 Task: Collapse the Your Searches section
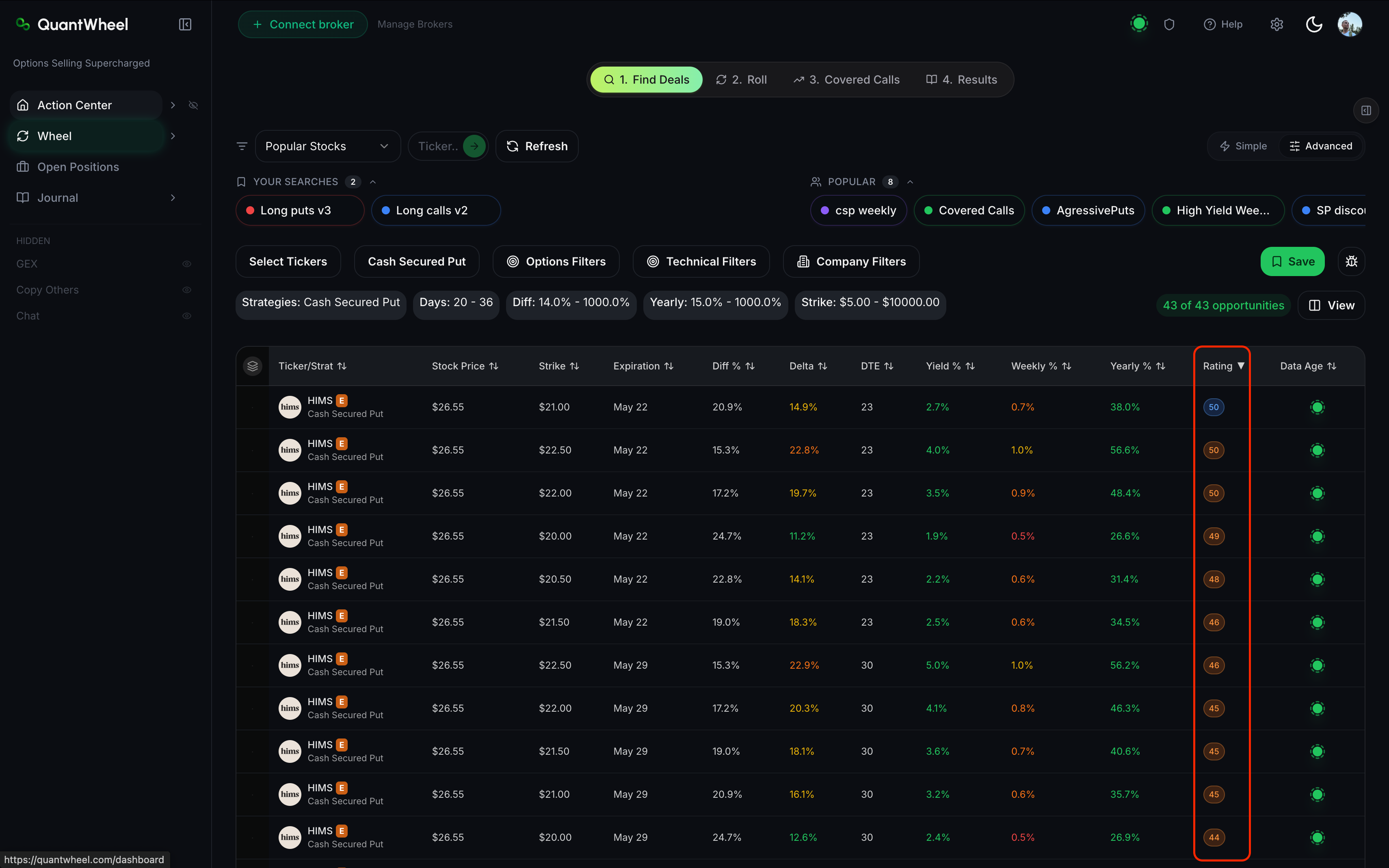point(373,182)
